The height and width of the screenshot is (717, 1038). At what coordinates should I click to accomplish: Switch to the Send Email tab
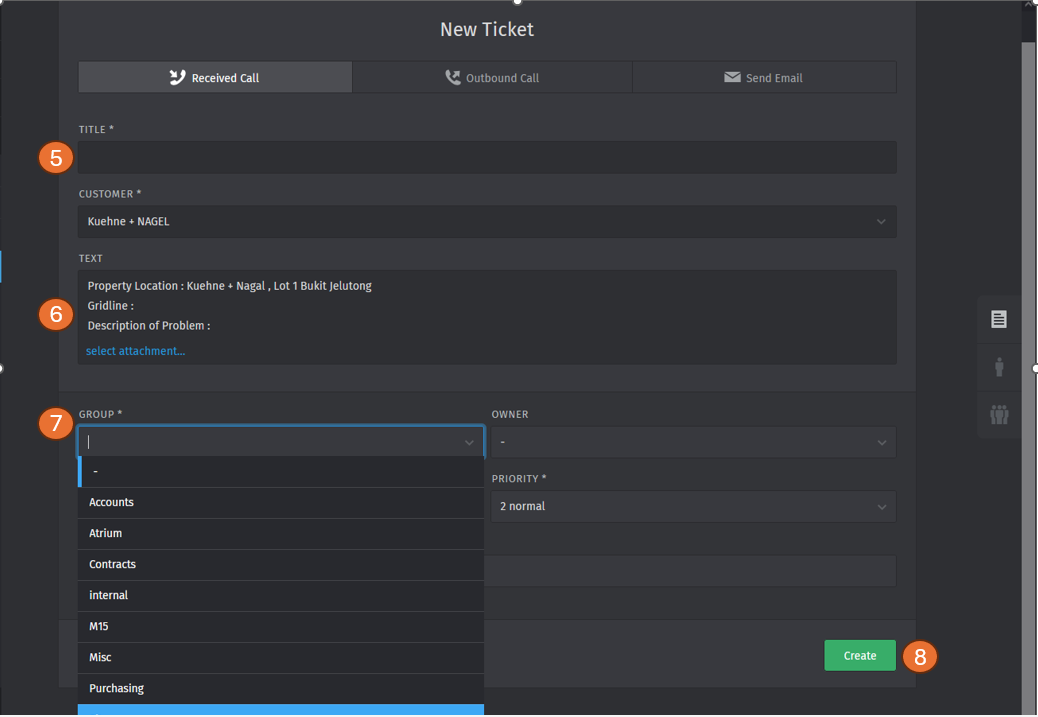(764, 78)
